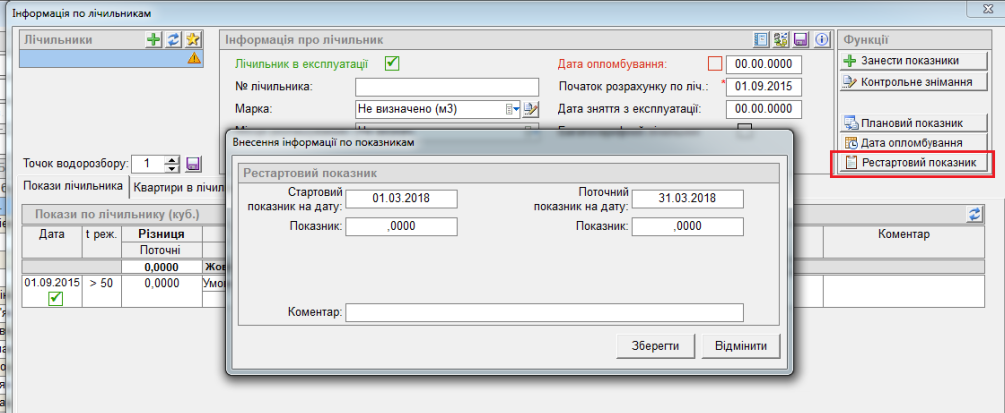Click the refresh icon in Лічильники panel header
The width and height of the screenshot is (1005, 413).
coord(173,40)
